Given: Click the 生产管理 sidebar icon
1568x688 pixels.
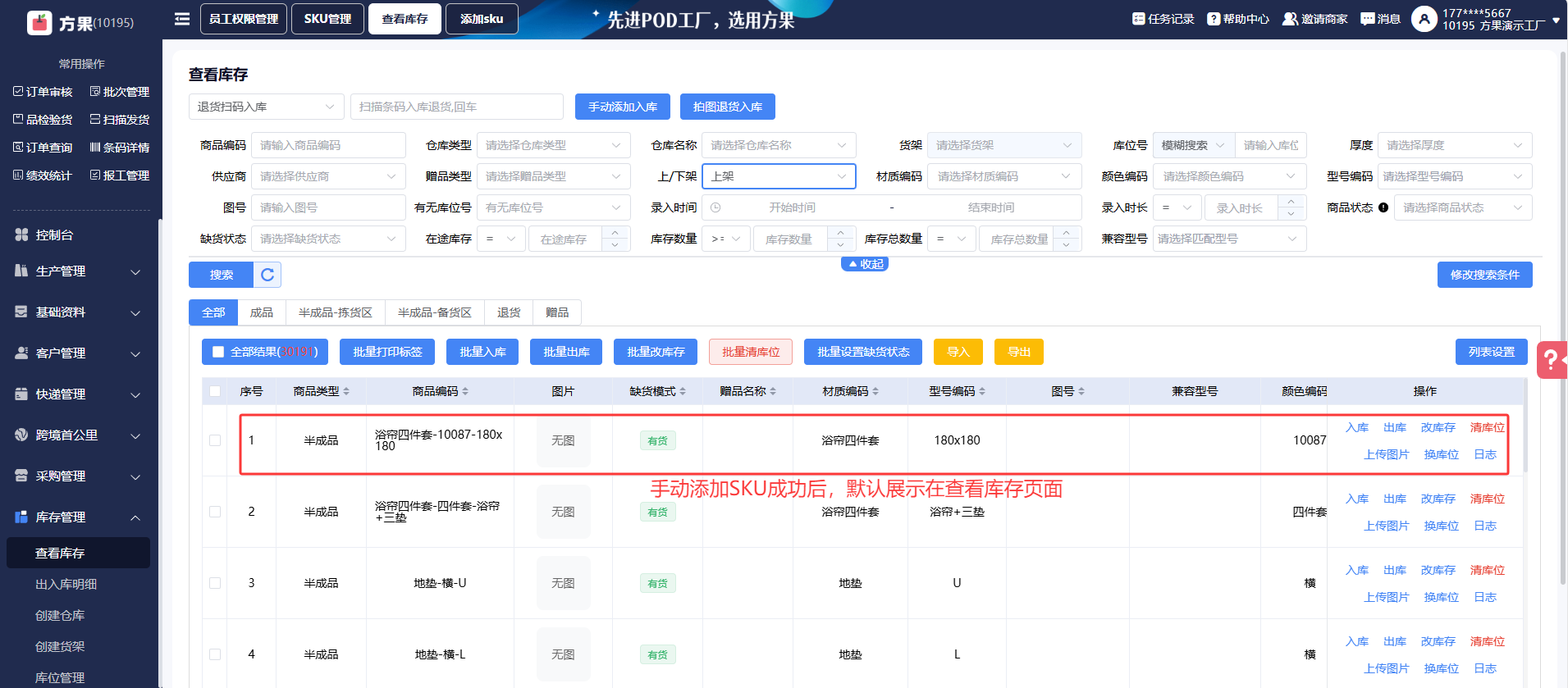Looking at the screenshot, I should pyautogui.click(x=21, y=271).
